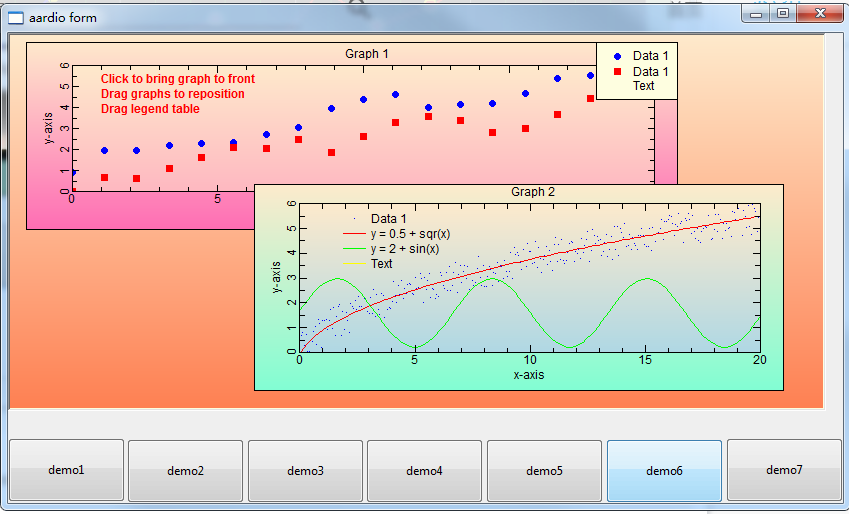The width and height of the screenshot is (849, 514).
Task: Click the Graph 2 title to bring front
Action: click(x=533, y=192)
